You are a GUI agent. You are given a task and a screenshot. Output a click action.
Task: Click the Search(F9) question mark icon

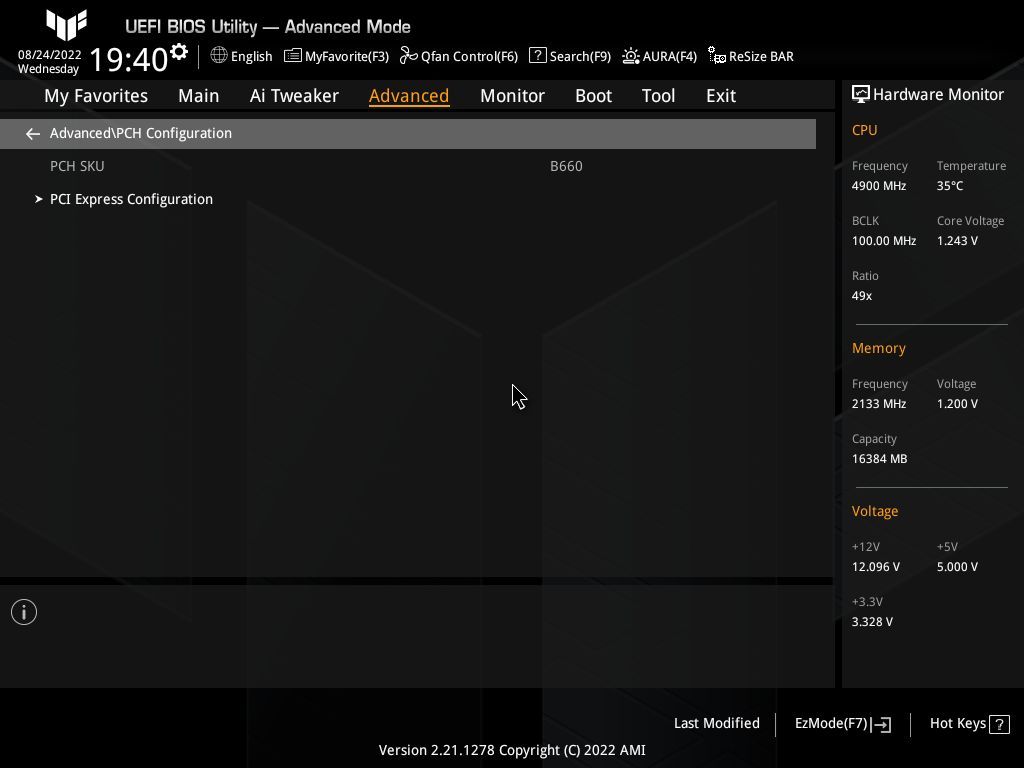pyautogui.click(x=537, y=56)
